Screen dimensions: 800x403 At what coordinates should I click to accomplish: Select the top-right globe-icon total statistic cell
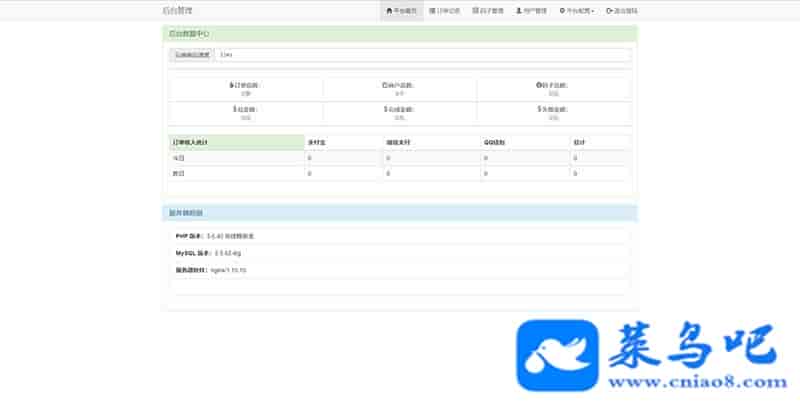pyautogui.click(x=554, y=89)
